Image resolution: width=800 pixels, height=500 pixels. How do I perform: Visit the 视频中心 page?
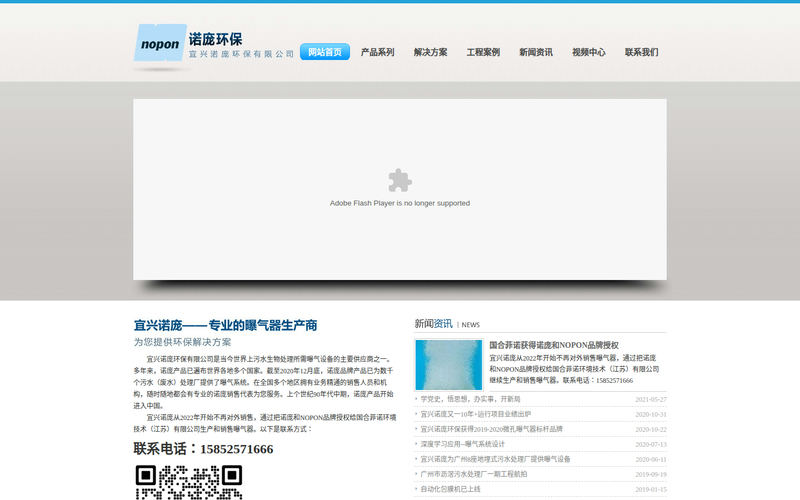(x=589, y=52)
